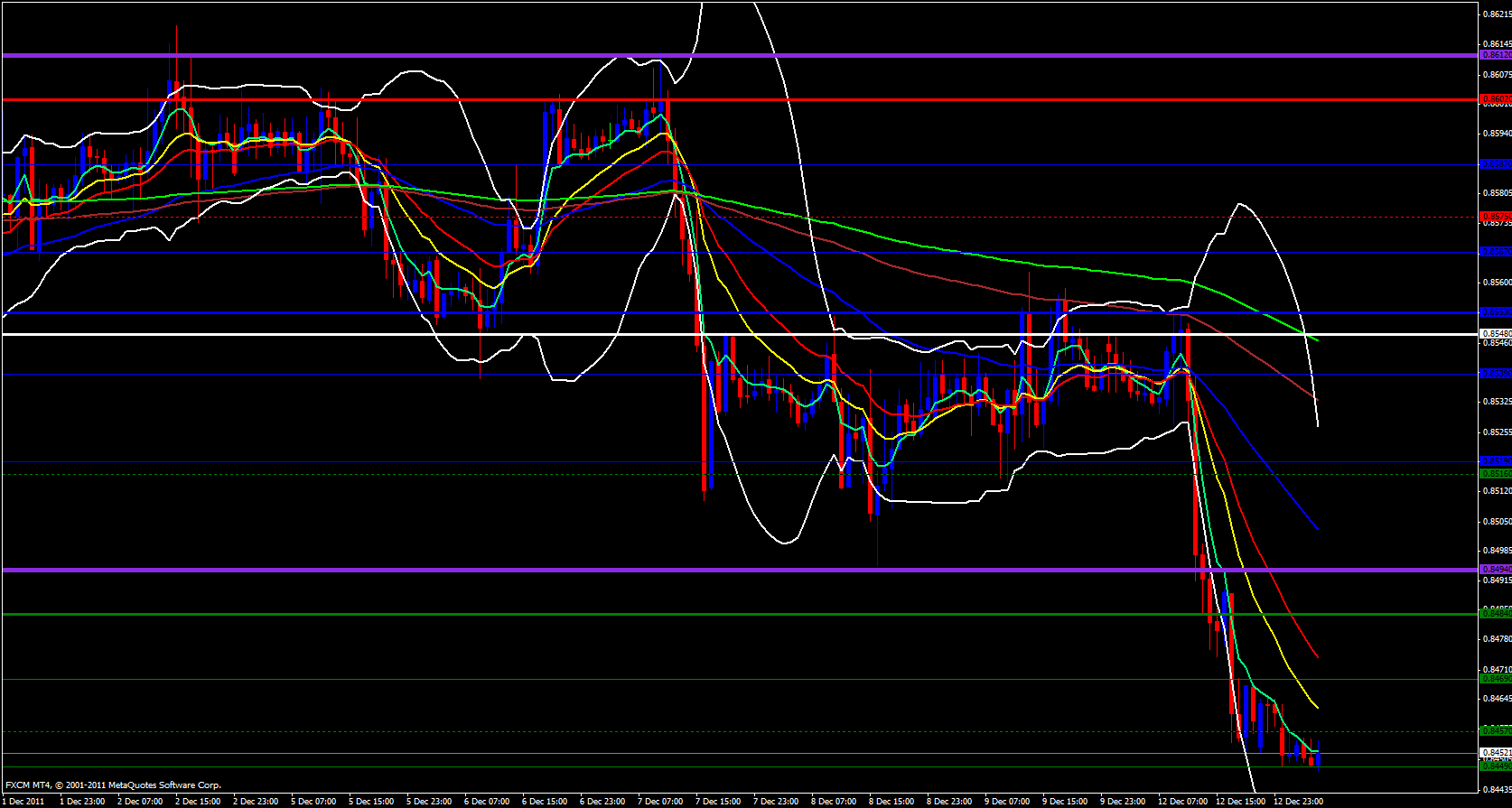Select the green 0.84840 price level tag
1512x808 pixels.
(1495, 614)
